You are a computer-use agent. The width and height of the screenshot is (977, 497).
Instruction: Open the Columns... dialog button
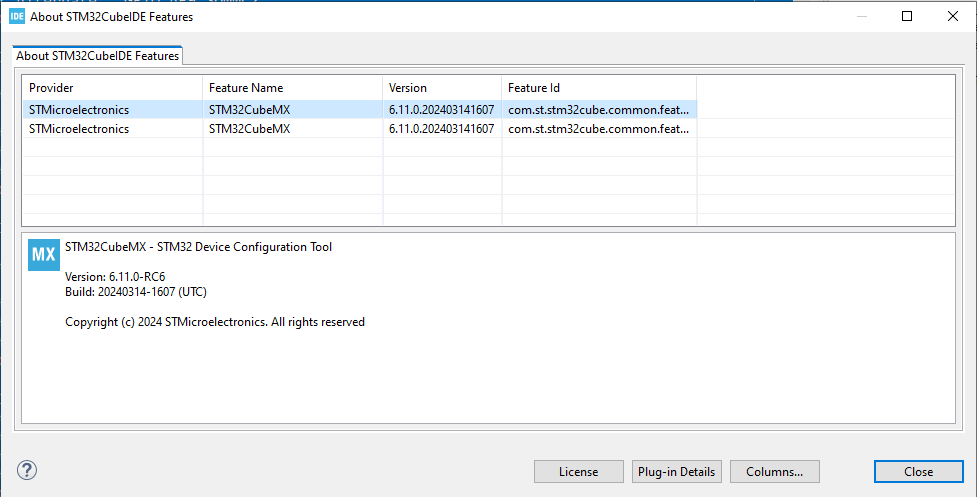774,471
